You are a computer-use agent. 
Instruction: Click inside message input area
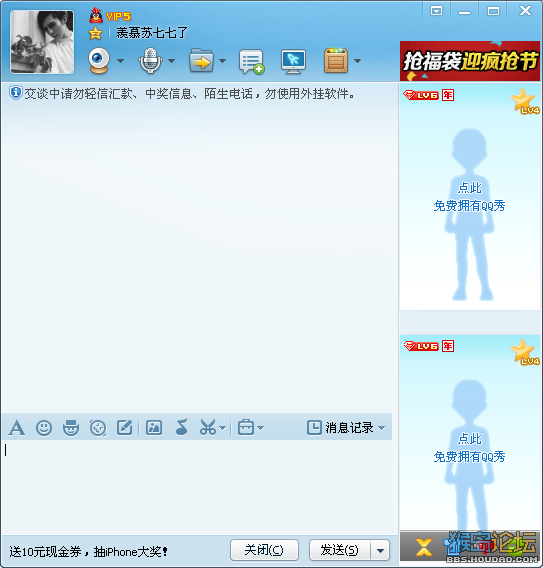point(197,486)
